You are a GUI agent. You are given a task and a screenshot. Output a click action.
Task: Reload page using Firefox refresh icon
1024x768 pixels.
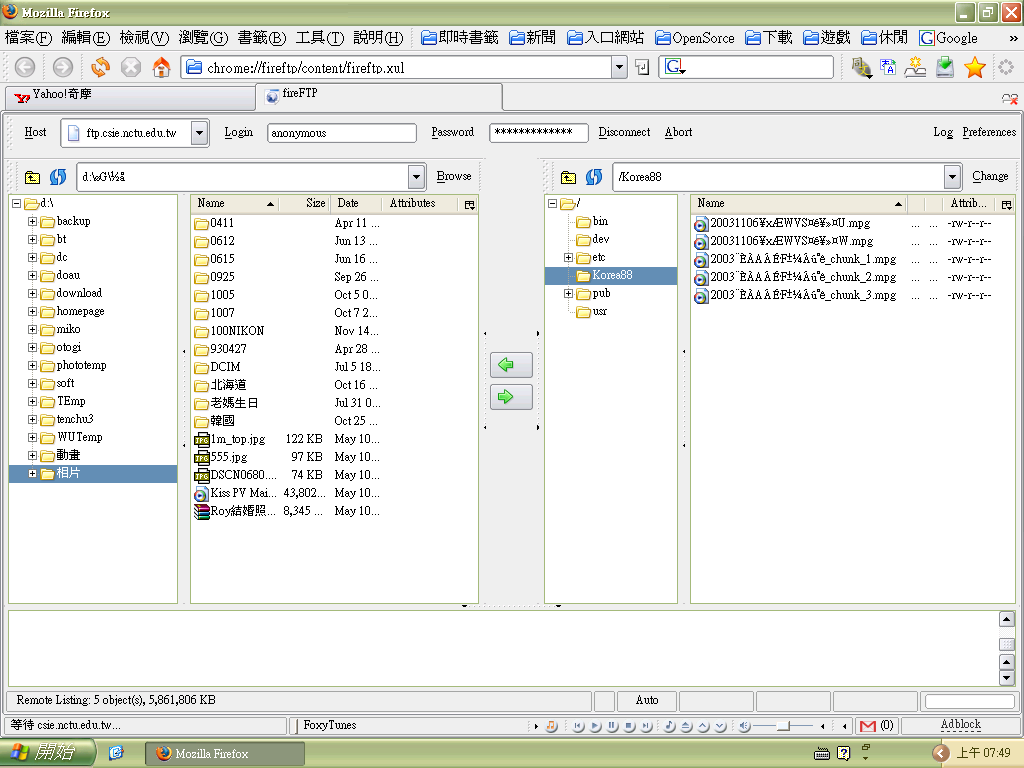pos(100,67)
